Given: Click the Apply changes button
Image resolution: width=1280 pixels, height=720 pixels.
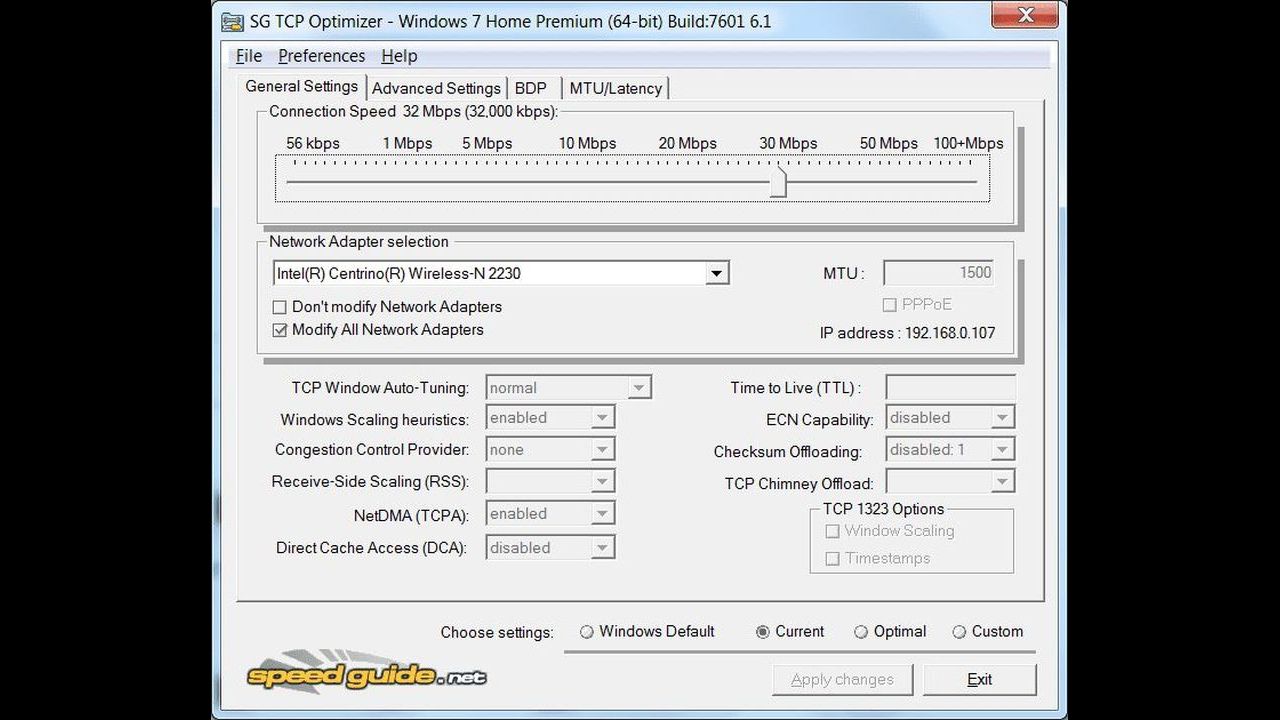Looking at the screenshot, I should [x=842, y=680].
